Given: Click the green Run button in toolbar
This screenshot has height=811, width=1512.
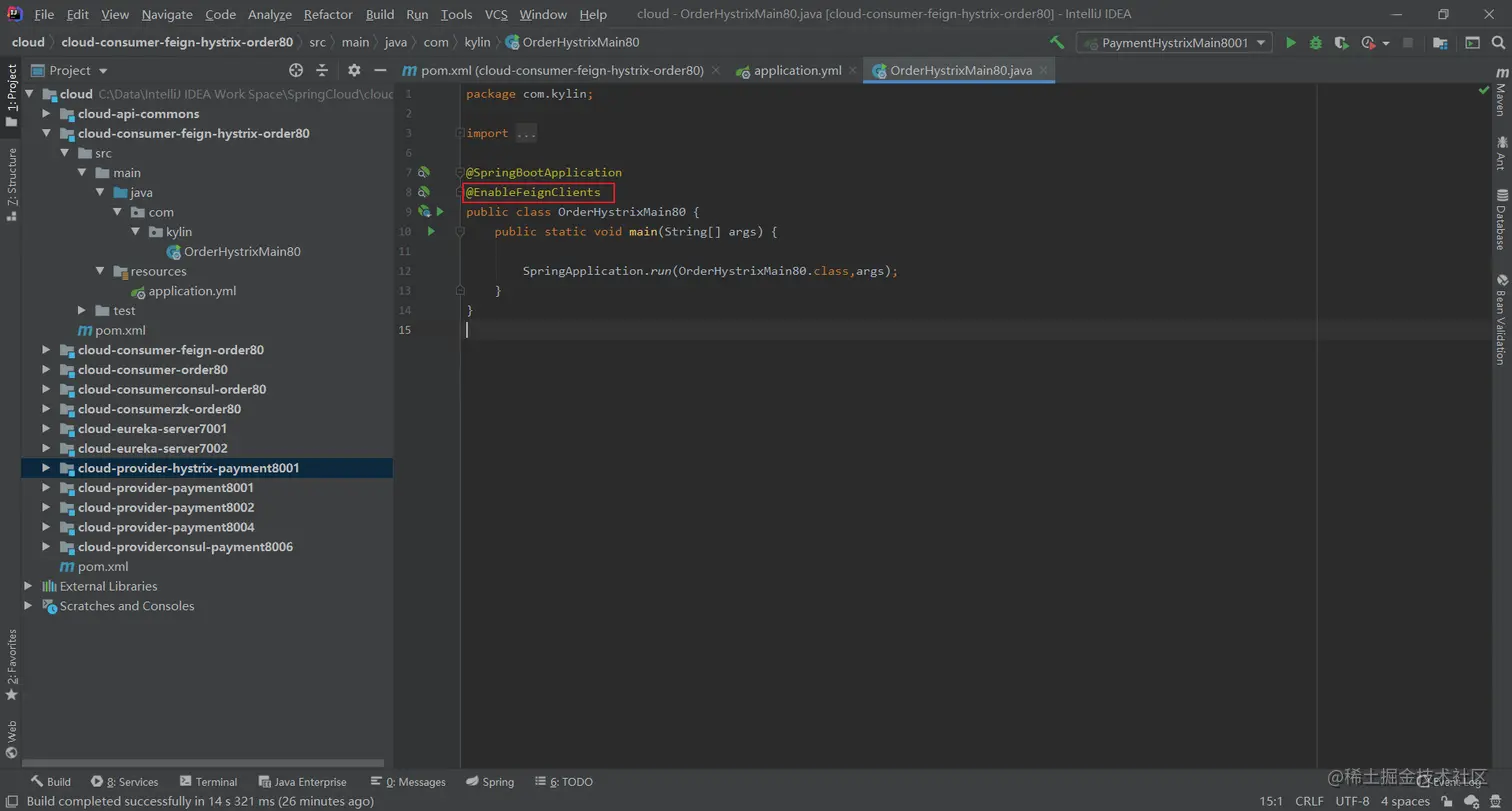Looking at the screenshot, I should (x=1291, y=43).
